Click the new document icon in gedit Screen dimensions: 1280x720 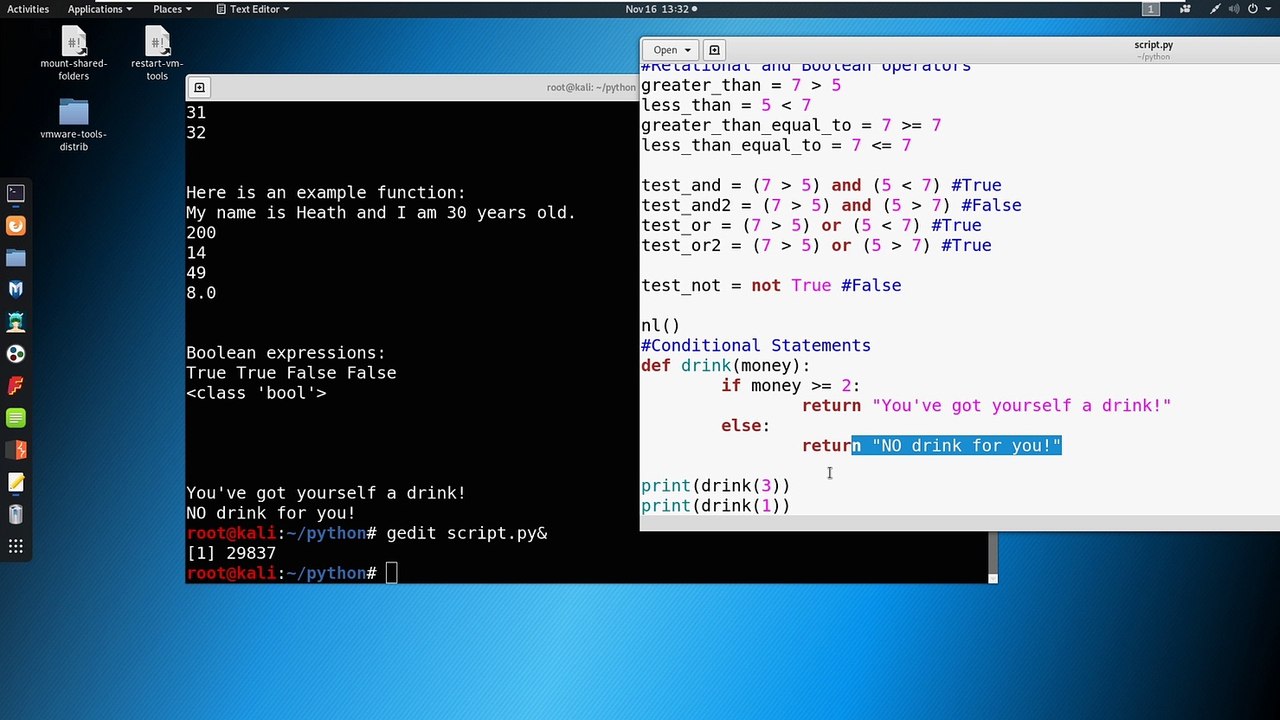click(x=714, y=50)
